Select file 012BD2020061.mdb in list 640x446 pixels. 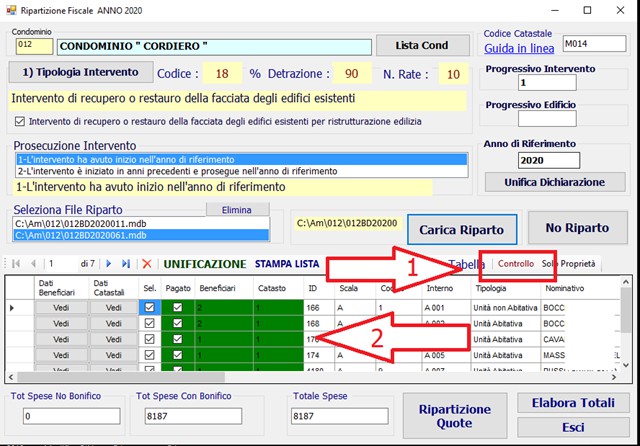click(141, 235)
